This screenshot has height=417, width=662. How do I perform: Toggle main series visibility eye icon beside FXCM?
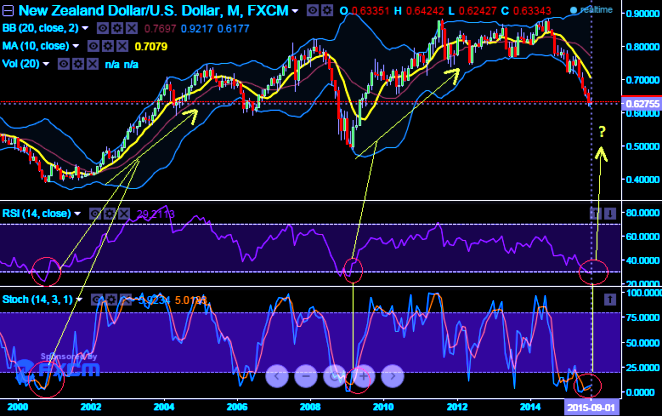312,10
